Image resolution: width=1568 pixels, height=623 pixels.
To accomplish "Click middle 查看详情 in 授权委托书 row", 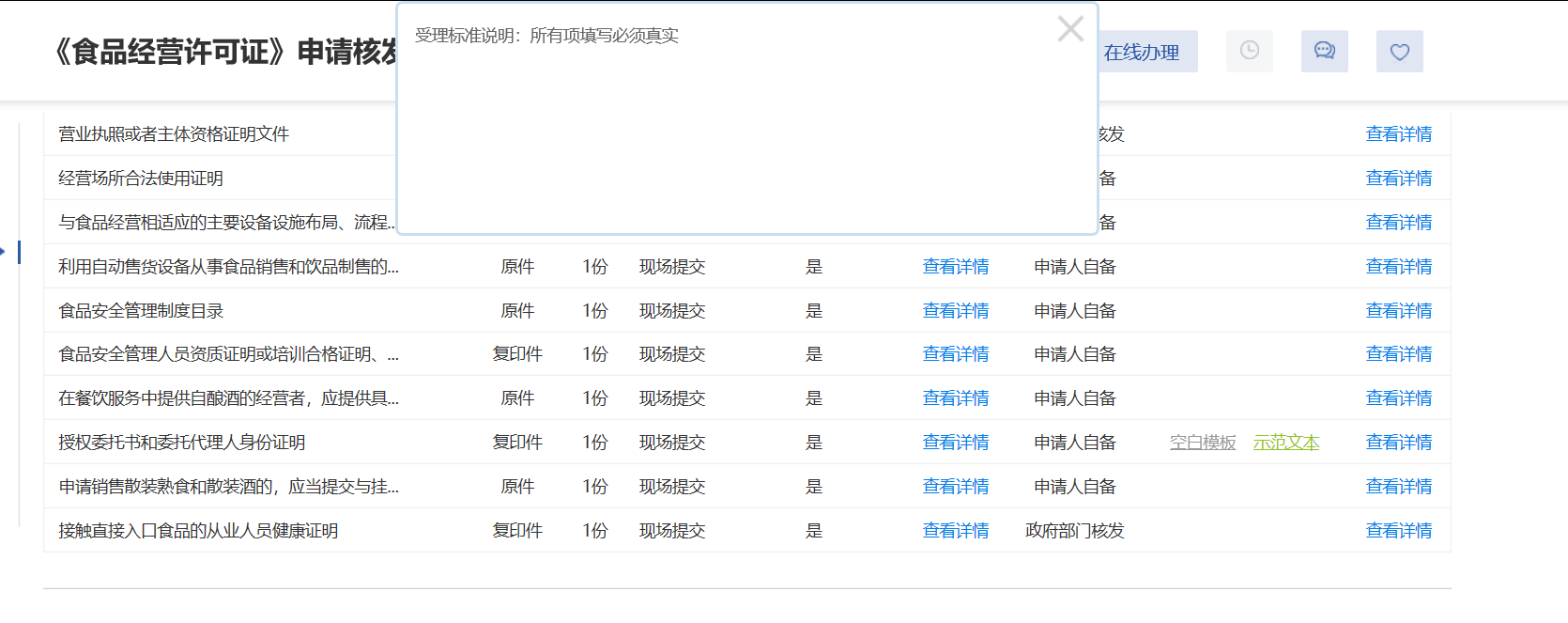I will pyautogui.click(x=955, y=443).
